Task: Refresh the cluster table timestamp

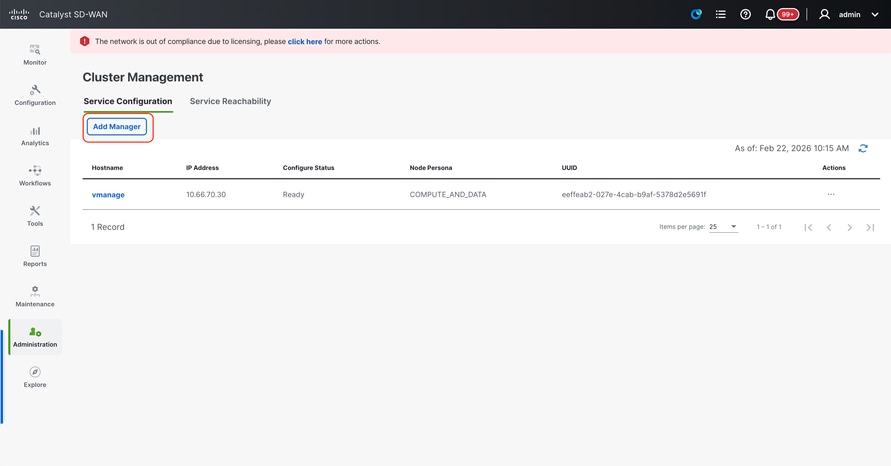Action: pos(863,148)
